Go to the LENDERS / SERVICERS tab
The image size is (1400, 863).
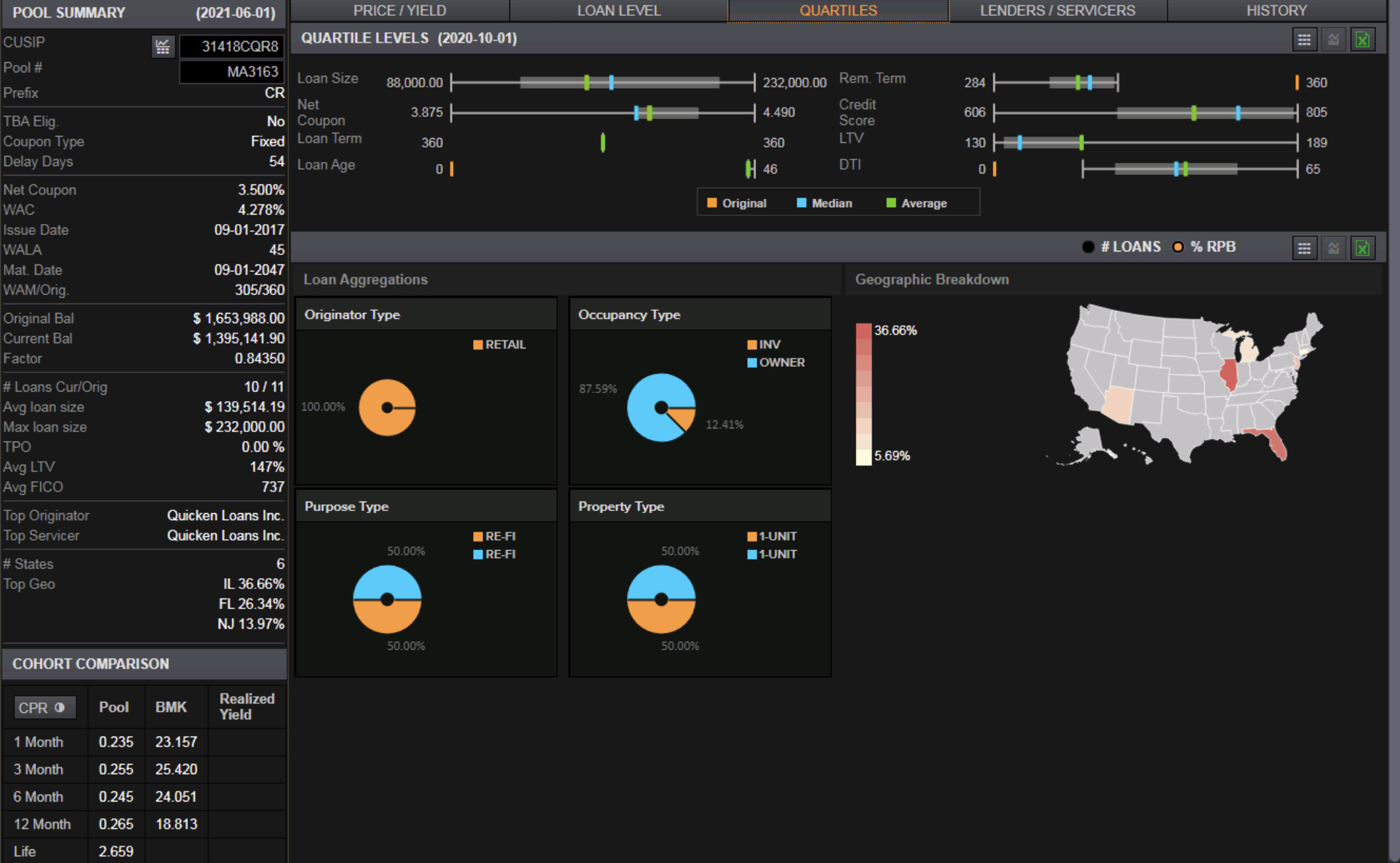coord(1058,11)
